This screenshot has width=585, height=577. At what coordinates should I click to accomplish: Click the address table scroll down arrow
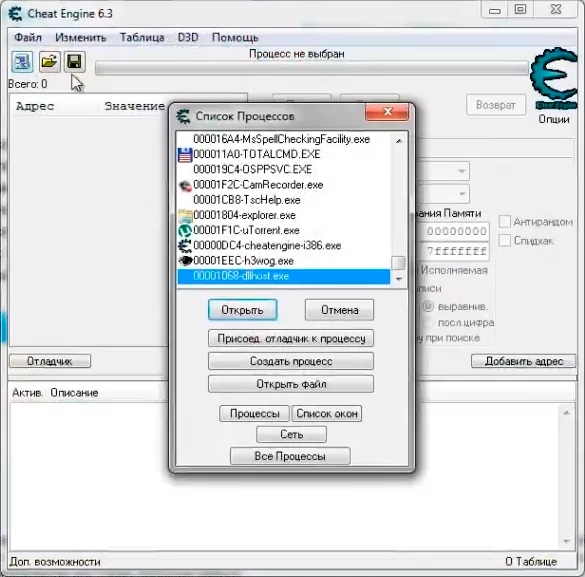566,541
